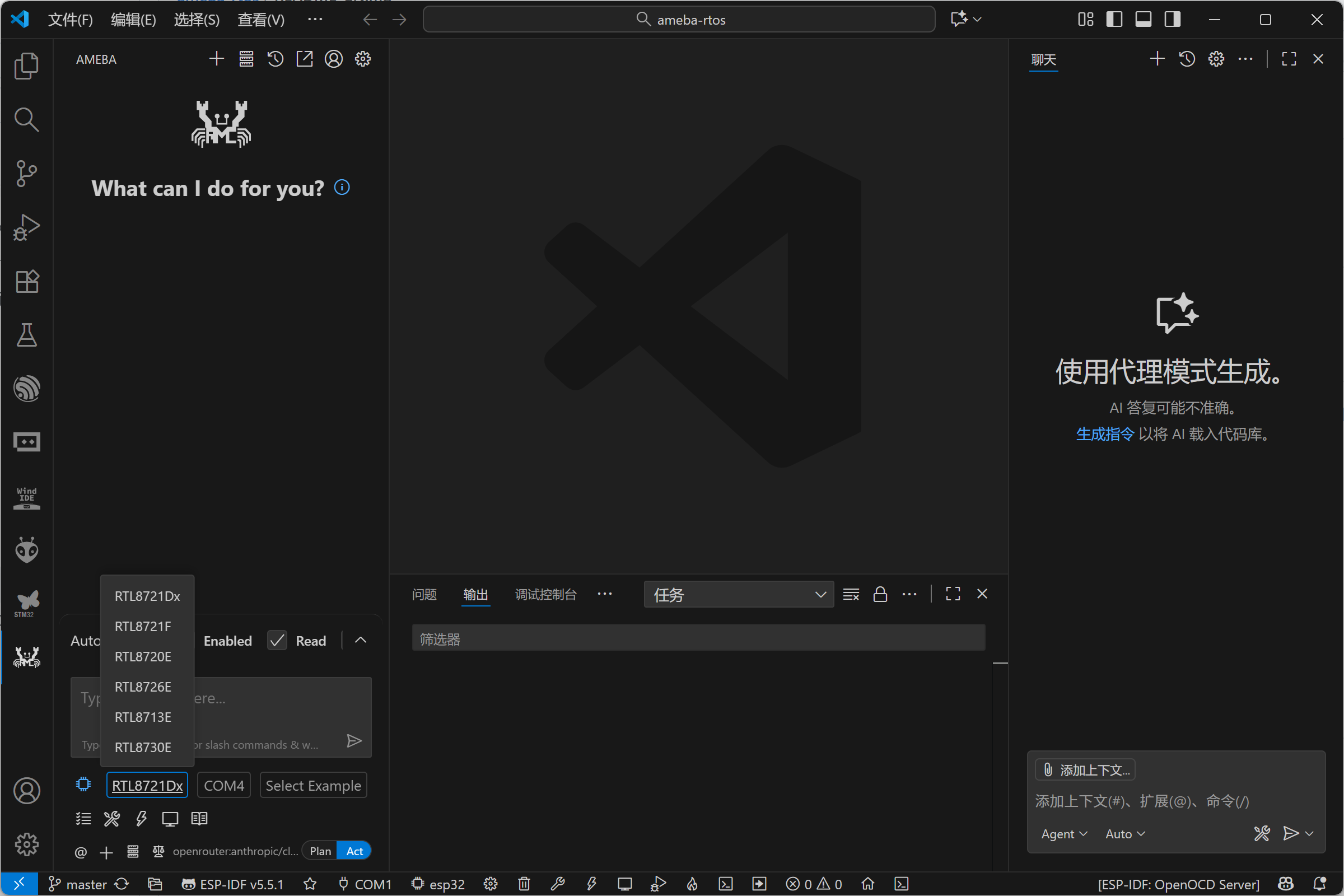Viewport: 1344px width, 896px height.
Task: Click the flash lightning icon in Ameba panel
Action: [x=141, y=818]
